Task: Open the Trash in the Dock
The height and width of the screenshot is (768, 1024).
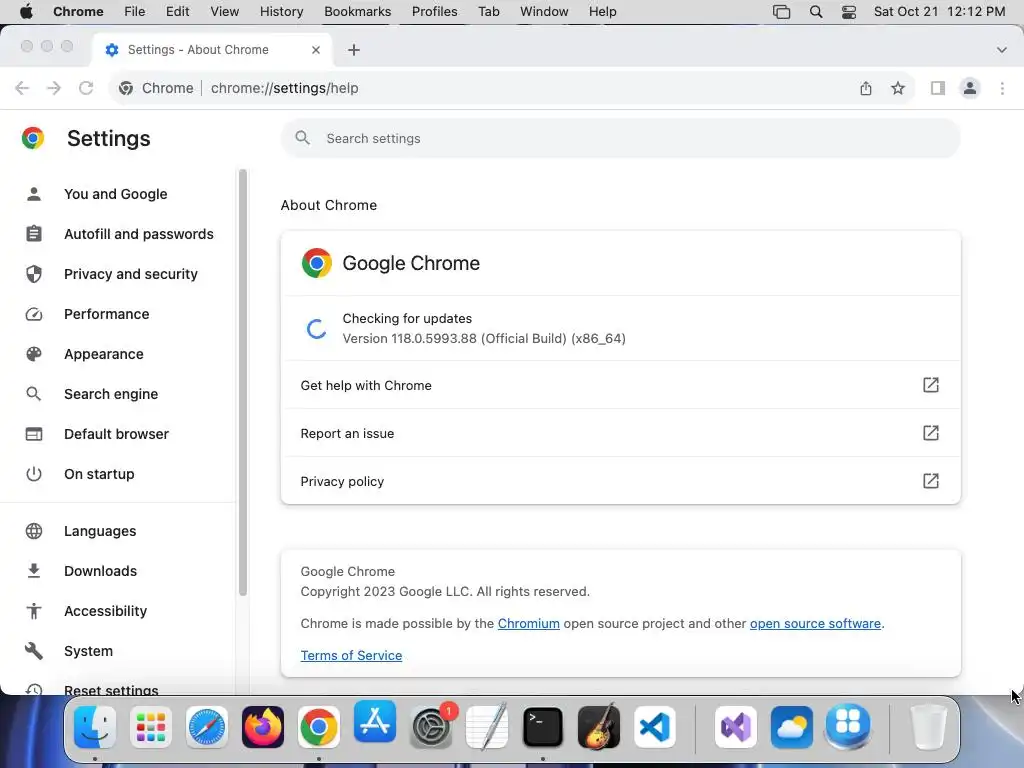Action: click(x=928, y=727)
